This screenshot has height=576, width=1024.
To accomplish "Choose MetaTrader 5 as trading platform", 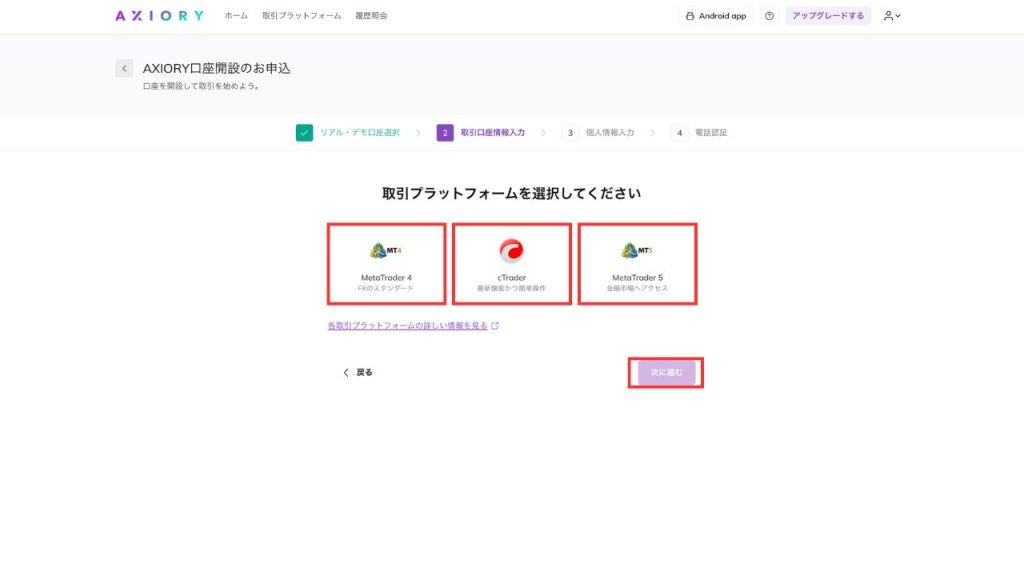I will pos(637,262).
